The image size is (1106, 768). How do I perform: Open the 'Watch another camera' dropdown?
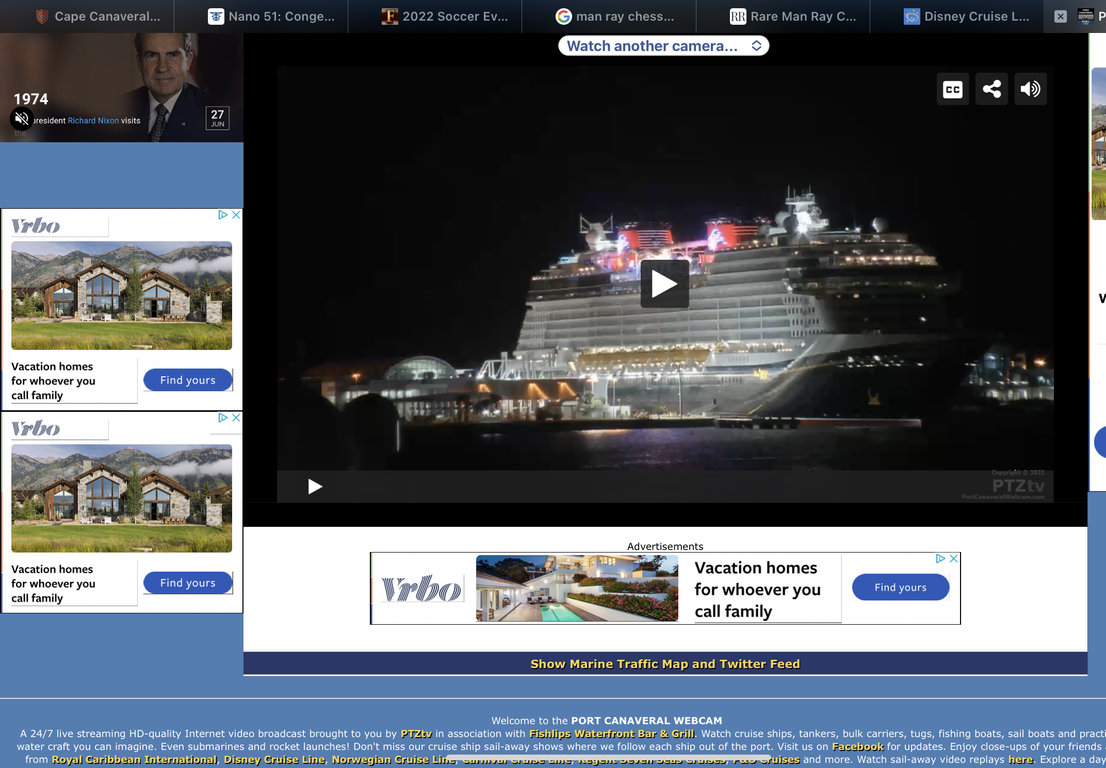[663, 46]
